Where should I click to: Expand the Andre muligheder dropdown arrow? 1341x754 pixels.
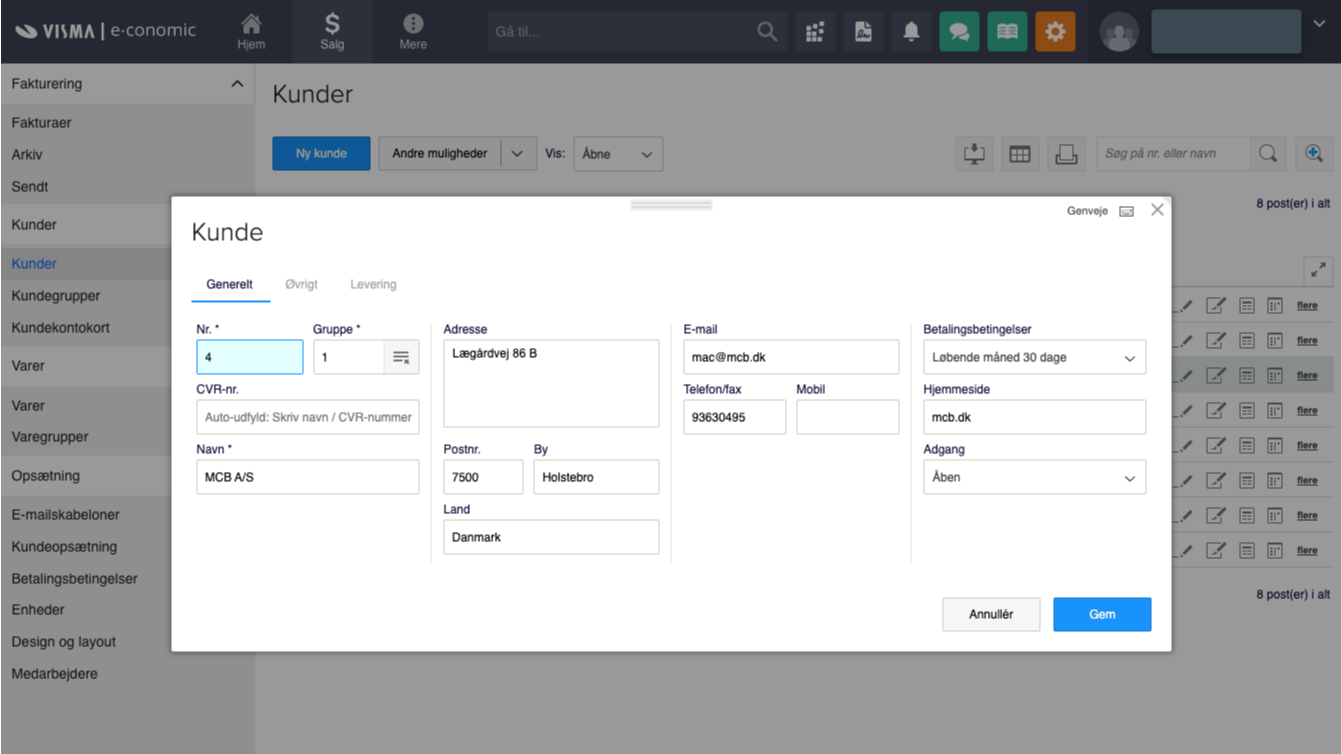tap(518, 153)
